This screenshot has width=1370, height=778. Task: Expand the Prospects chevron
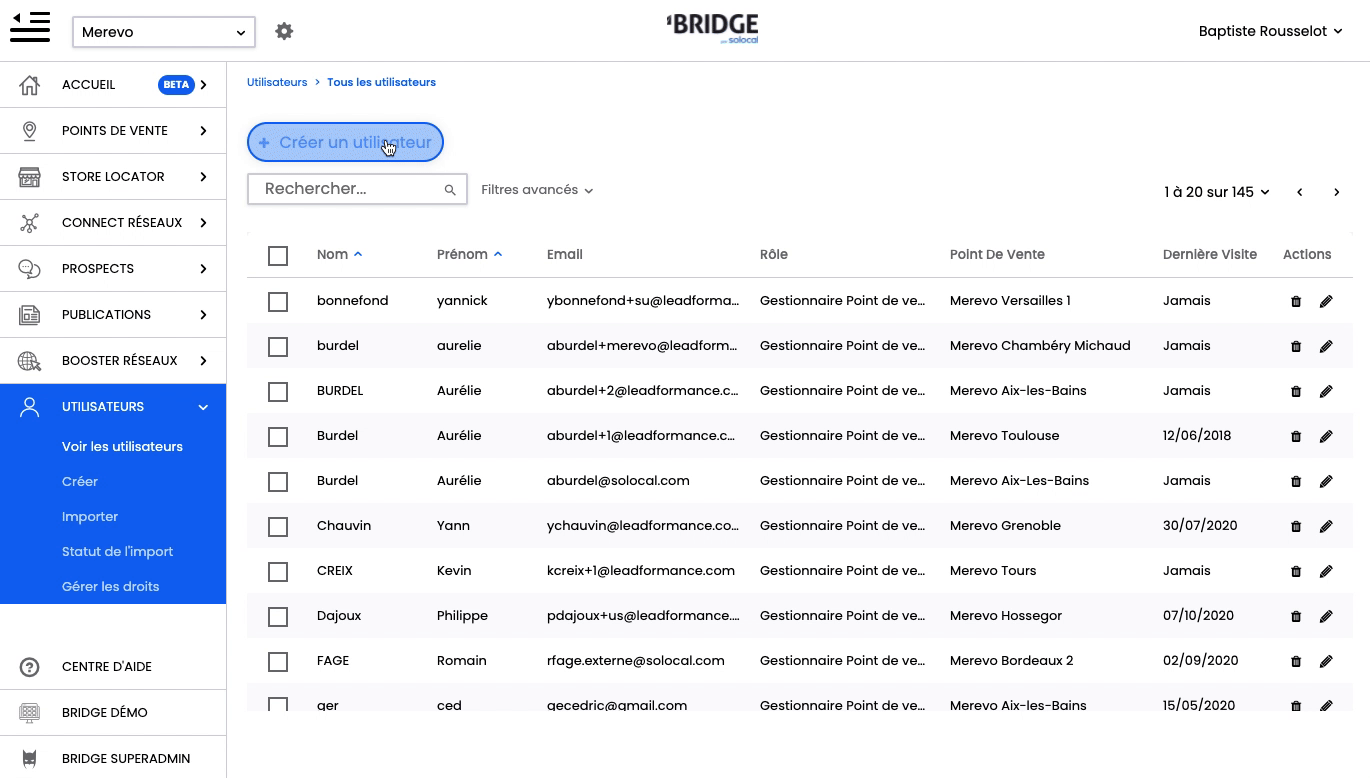(203, 269)
